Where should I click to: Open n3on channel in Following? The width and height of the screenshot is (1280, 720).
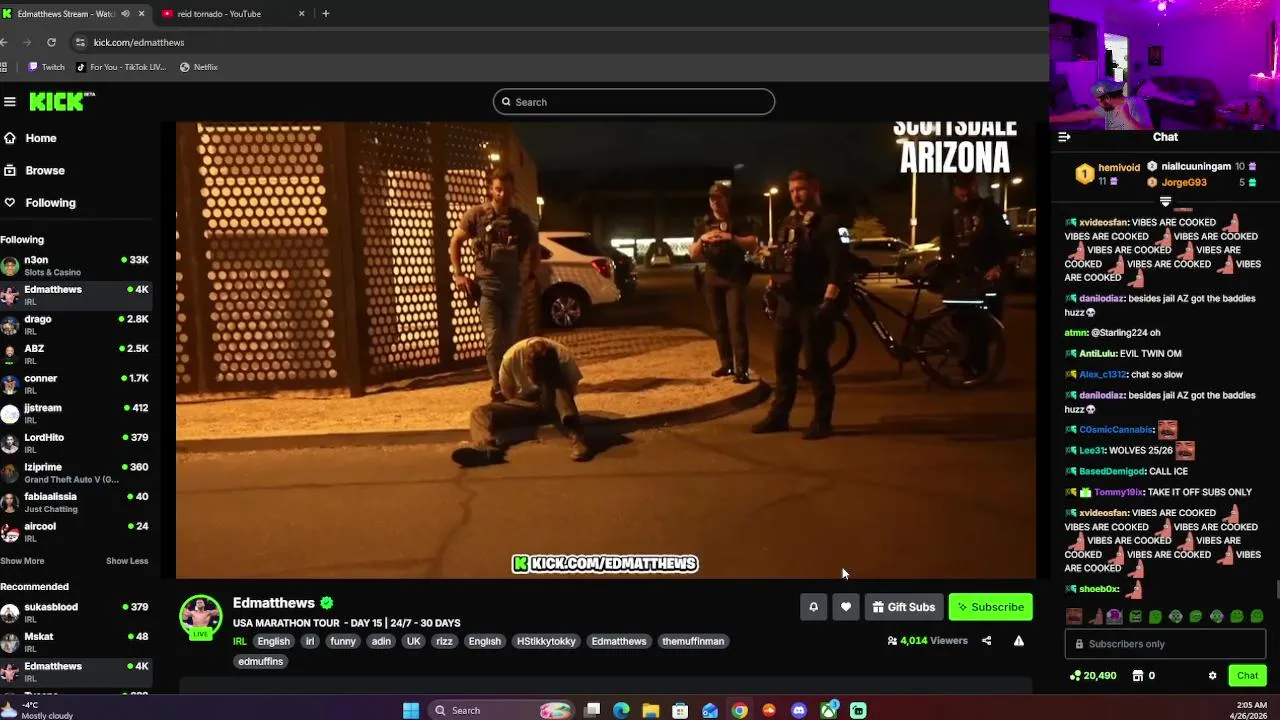tap(76, 265)
